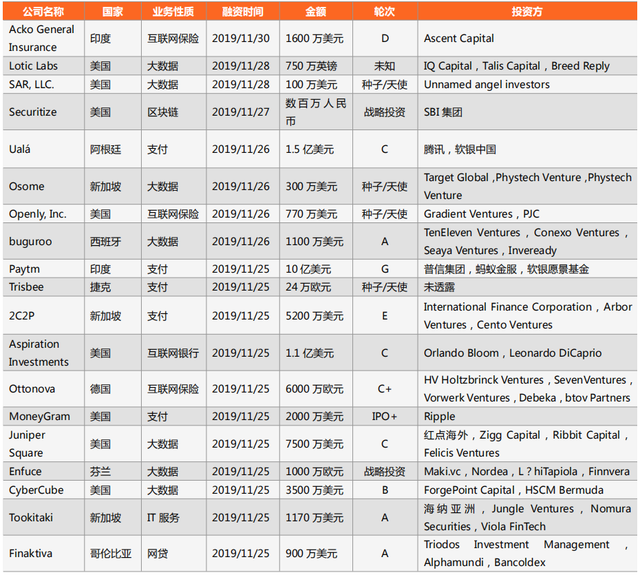640x575 pixels.
Task: Click the 7500 万美元 amount cell
Action: click(x=314, y=444)
